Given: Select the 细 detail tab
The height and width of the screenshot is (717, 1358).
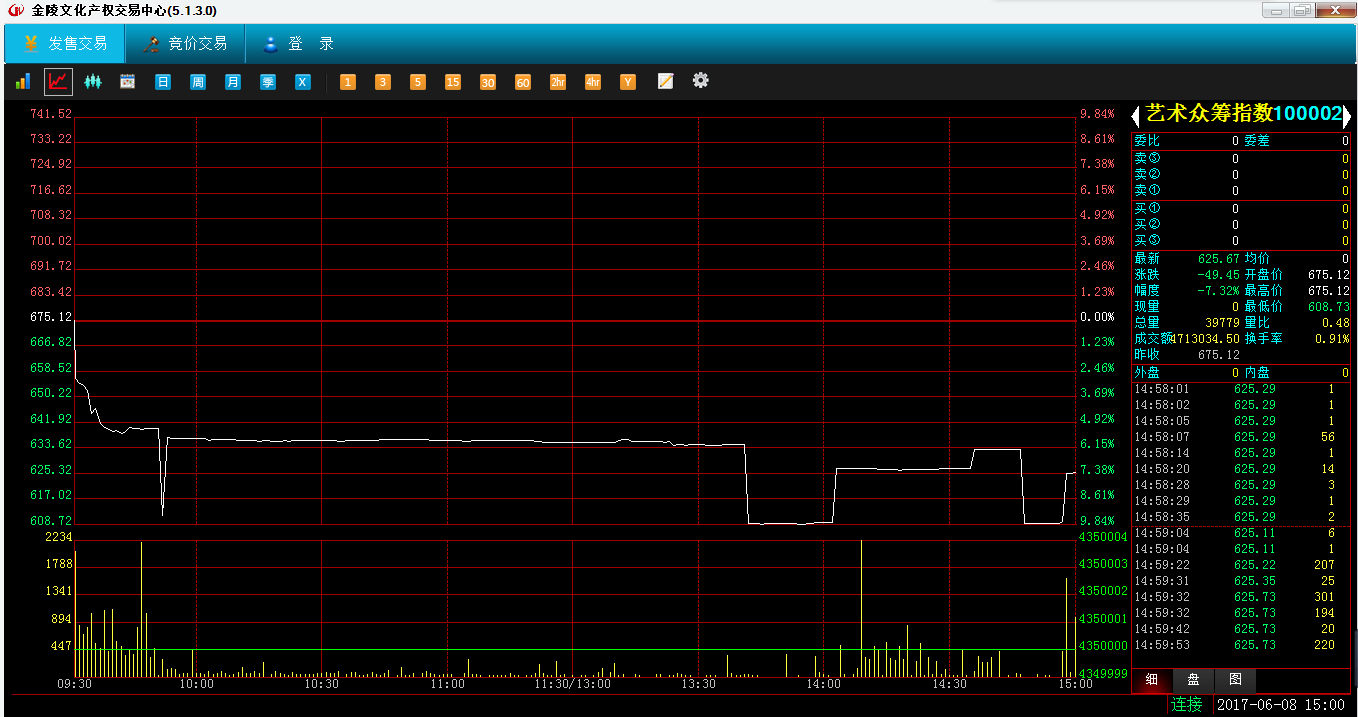Looking at the screenshot, I should [x=1152, y=680].
